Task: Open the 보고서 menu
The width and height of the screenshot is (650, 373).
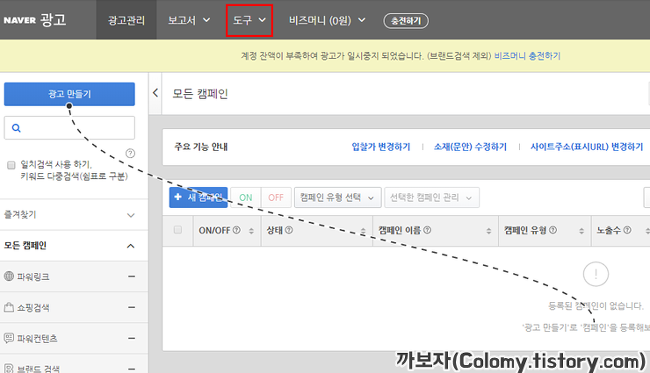Action: (x=189, y=20)
